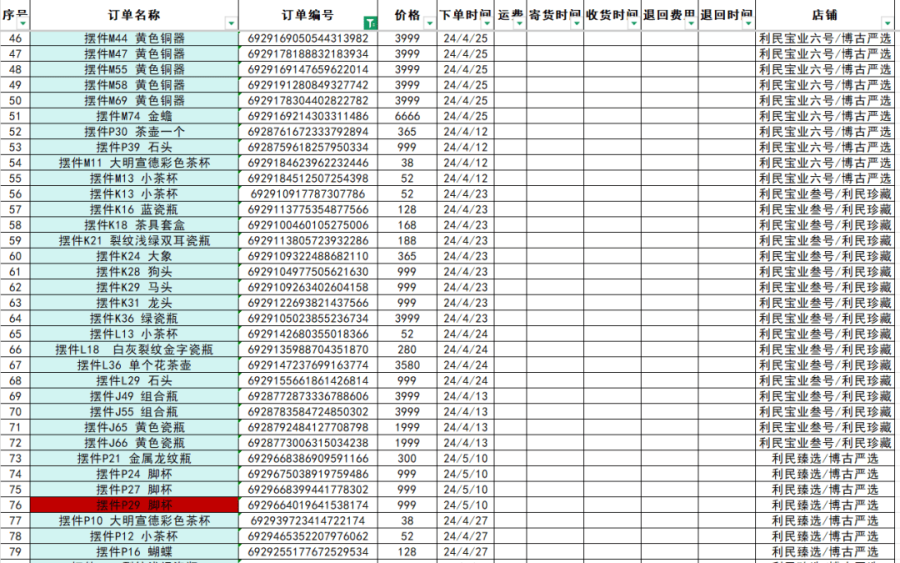Open the 退回费用 filter dropdown
The width and height of the screenshot is (900, 563).
[x=691, y=23]
